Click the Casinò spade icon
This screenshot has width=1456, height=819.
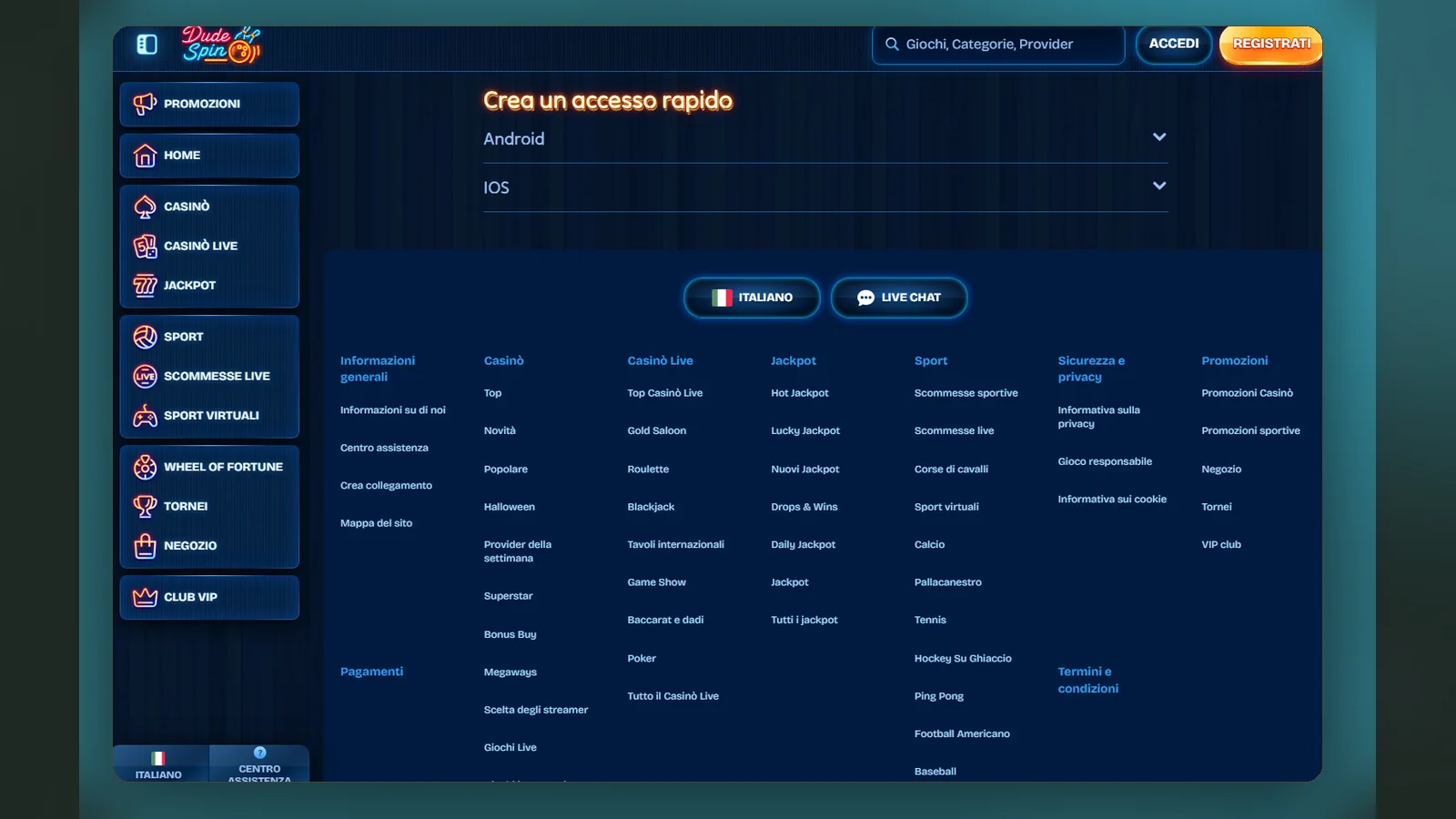tap(145, 207)
